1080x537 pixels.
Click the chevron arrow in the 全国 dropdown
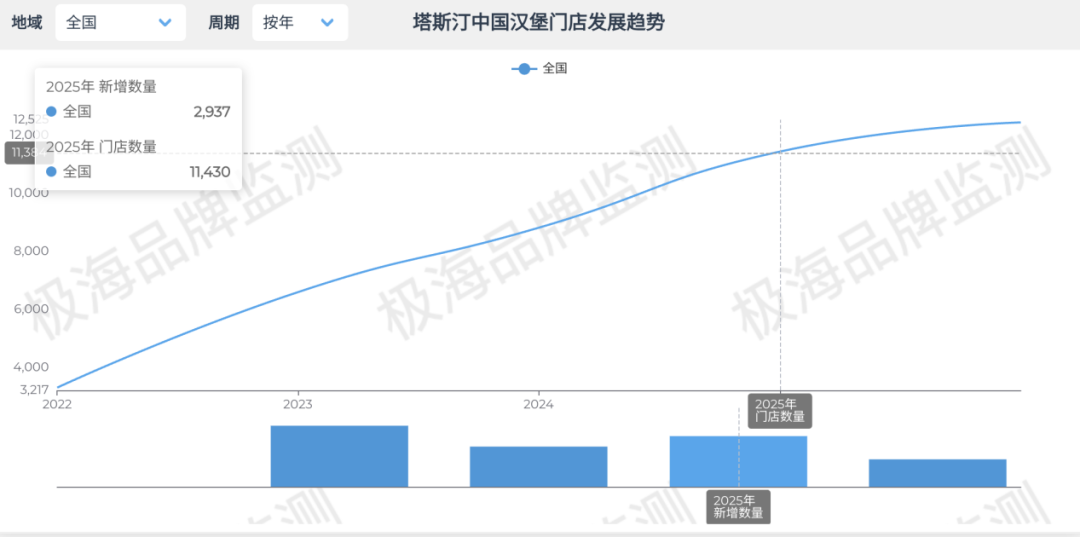click(165, 23)
